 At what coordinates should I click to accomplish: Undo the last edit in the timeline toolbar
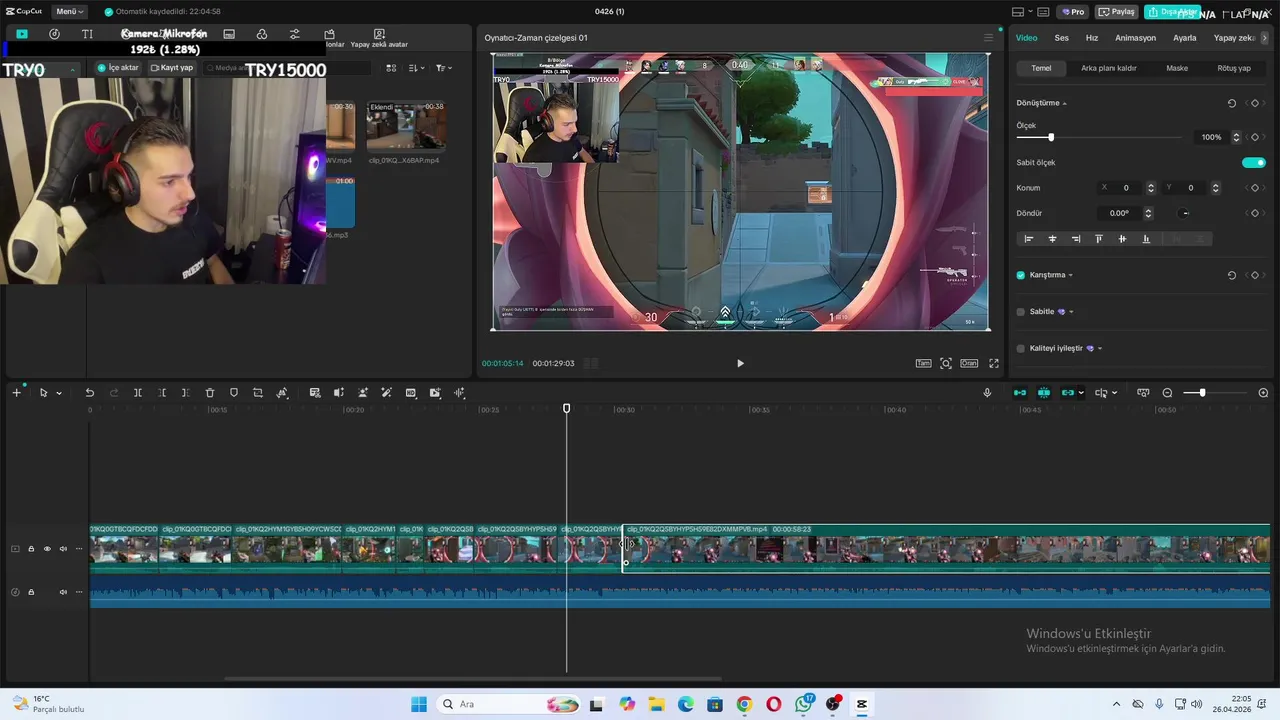pyautogui.click(x=90, y=393)
